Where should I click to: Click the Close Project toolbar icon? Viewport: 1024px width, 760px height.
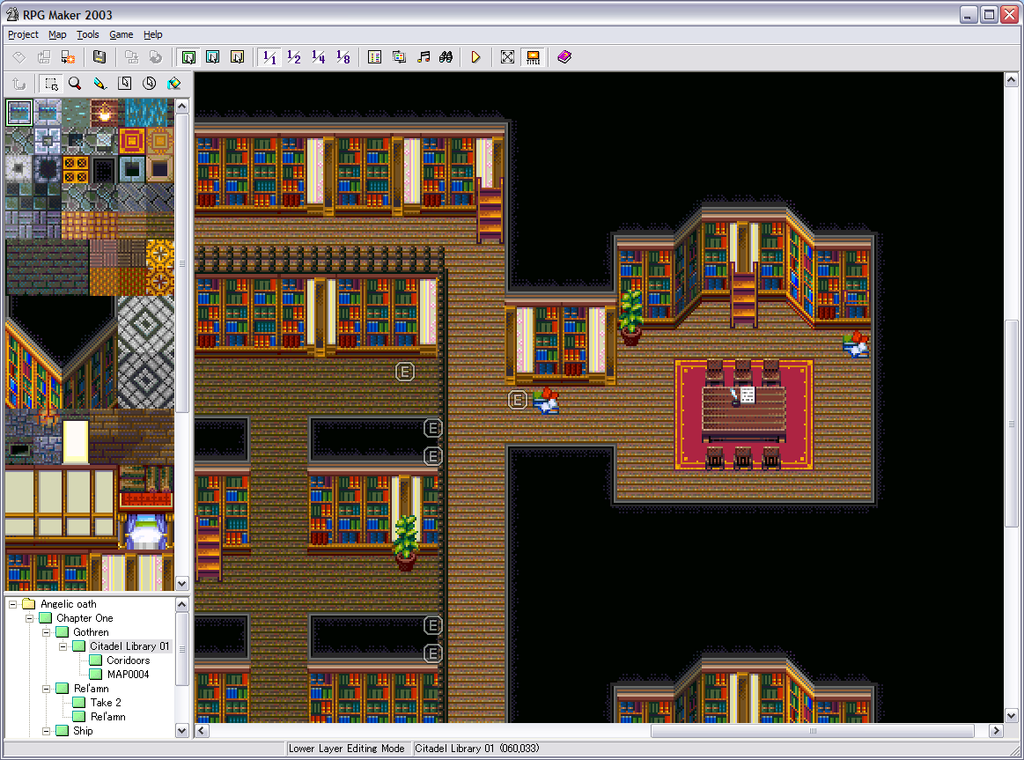click(x=68, y=57)
